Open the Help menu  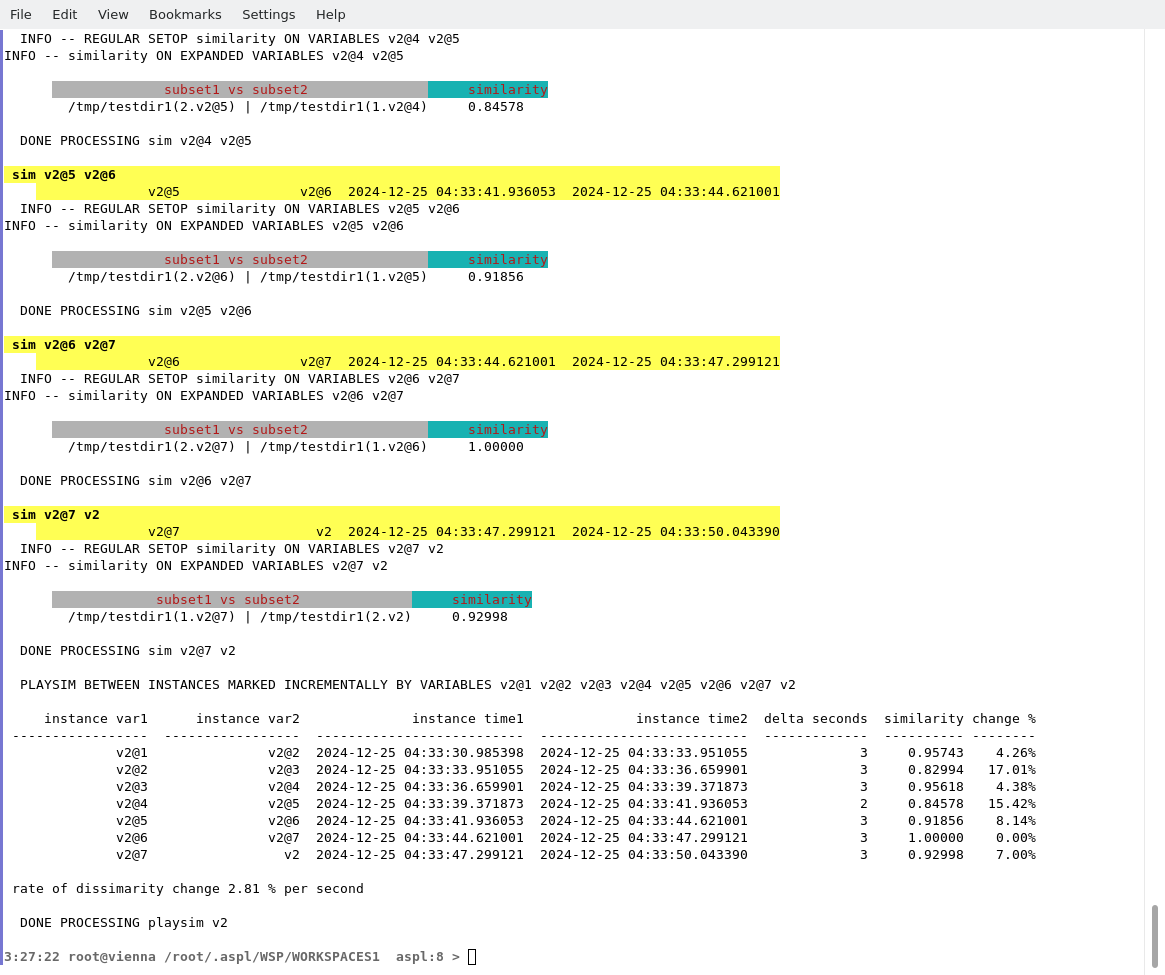click(330, 14)
